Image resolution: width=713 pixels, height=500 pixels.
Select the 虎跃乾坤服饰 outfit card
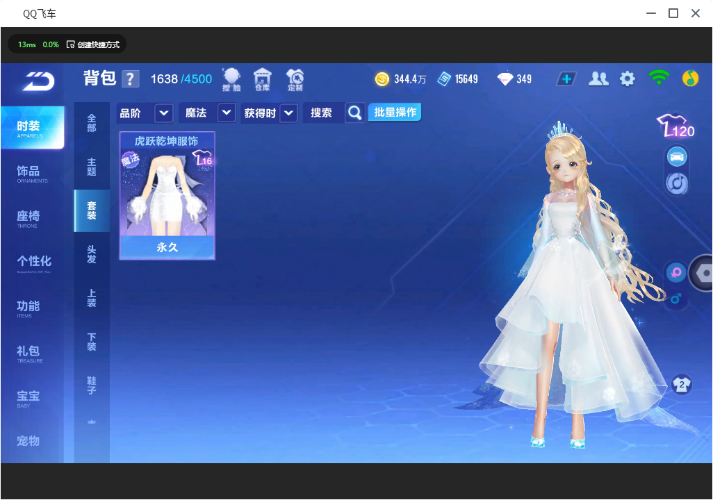pos(167,195)
